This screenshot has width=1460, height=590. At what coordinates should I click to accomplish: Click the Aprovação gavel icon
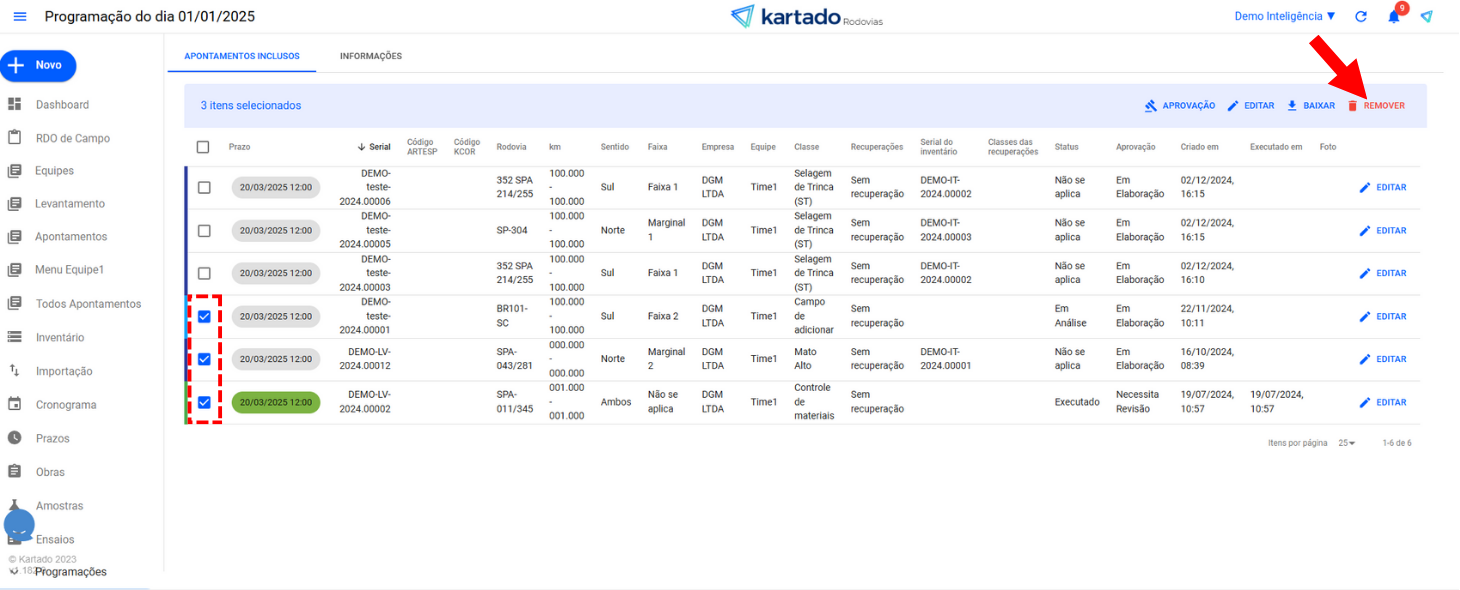point(1151,106)
